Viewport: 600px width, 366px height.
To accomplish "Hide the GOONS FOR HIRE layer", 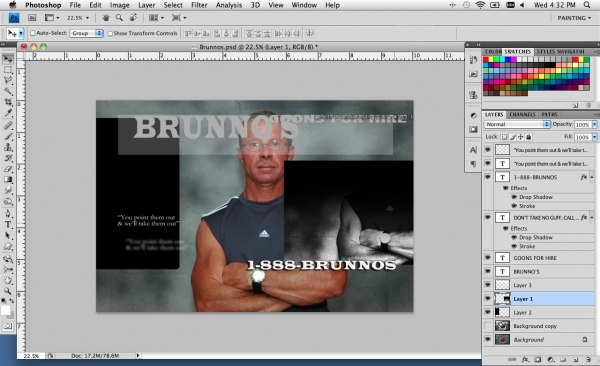I will coord(488,258).
